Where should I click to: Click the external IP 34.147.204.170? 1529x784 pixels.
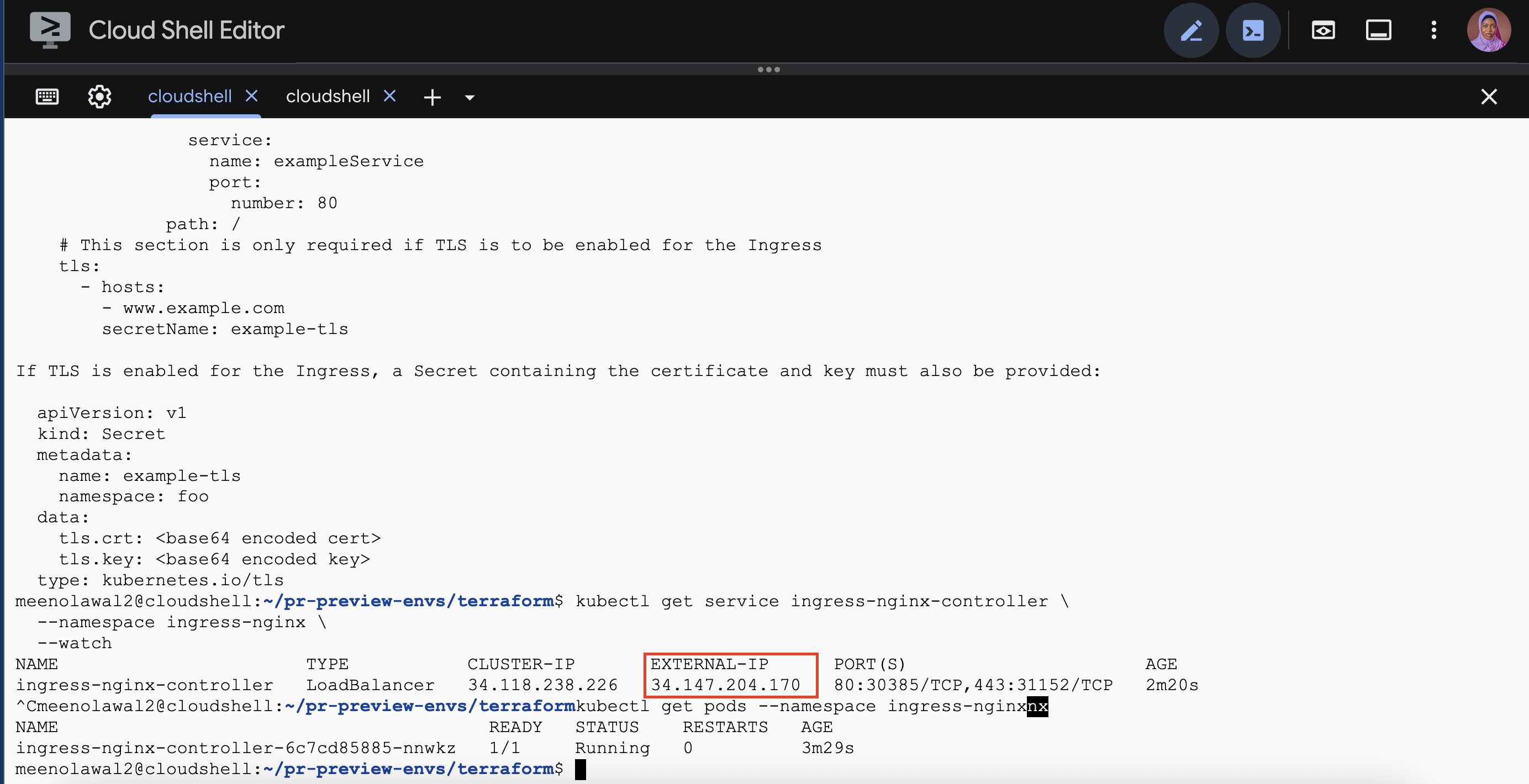725,686
